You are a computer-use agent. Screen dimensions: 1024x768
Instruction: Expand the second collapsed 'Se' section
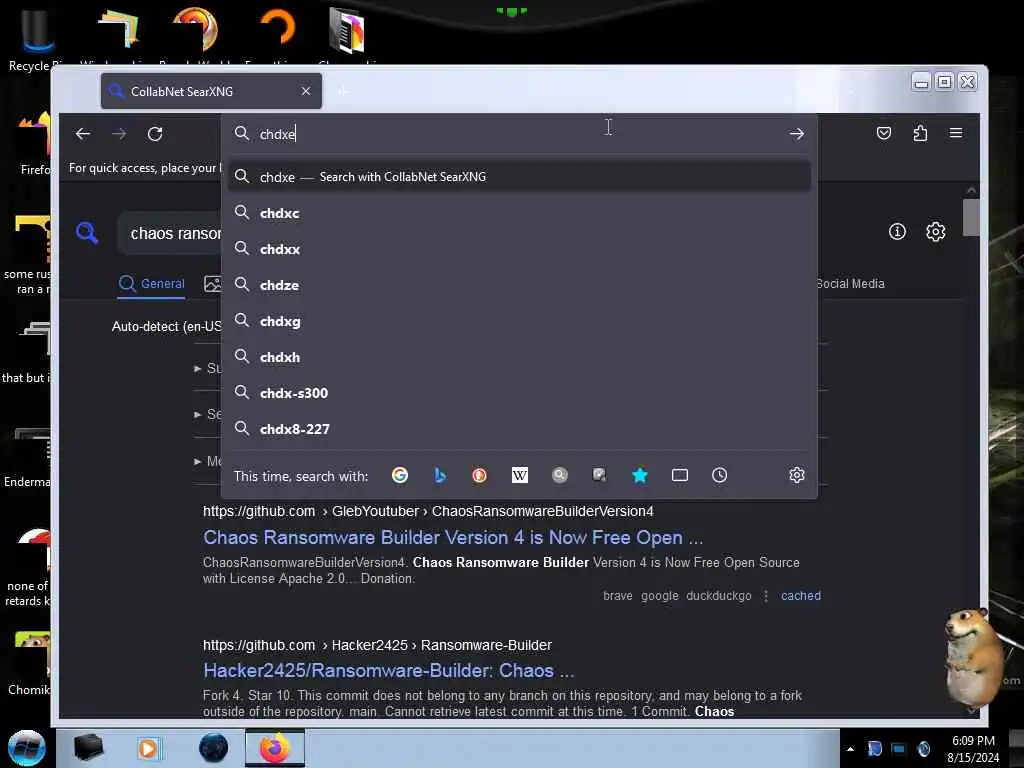tap(208, 414)
